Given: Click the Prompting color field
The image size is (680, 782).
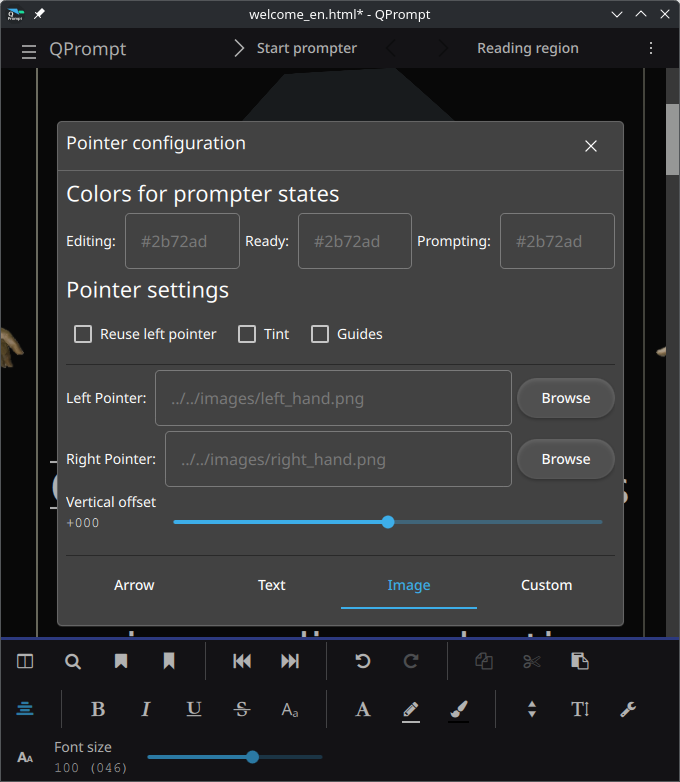Looking at the screenshot, I should point(557,241).
